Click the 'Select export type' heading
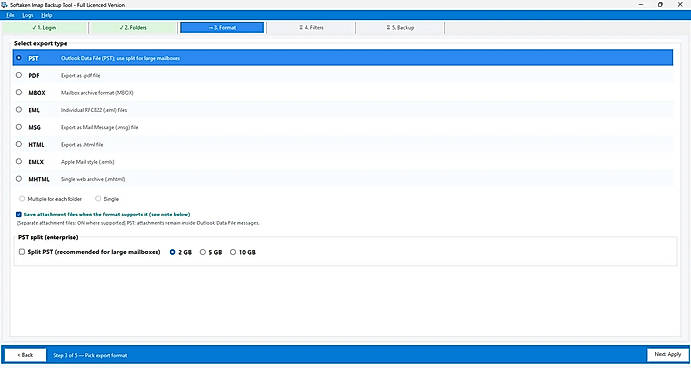Image resolution: width=691 pixels, height=368 pixels. (x=41, y=43)
